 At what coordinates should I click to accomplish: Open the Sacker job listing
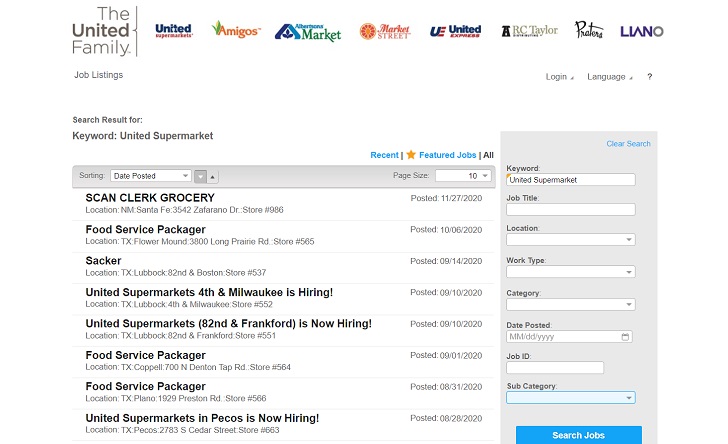(103, 261)
